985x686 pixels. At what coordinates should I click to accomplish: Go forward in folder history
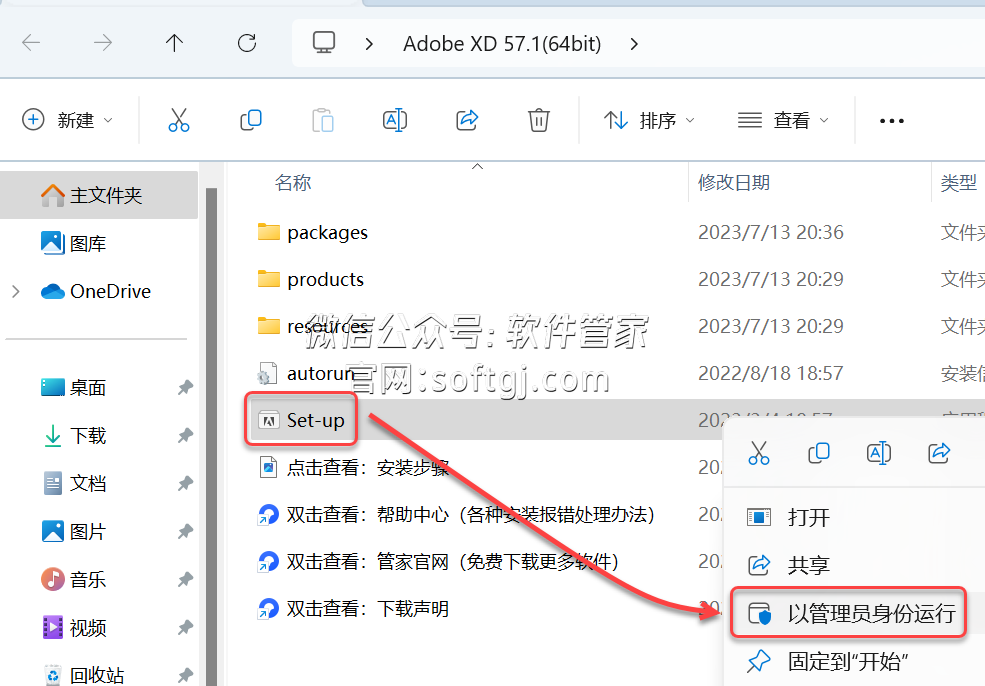(x=102, y=43)
